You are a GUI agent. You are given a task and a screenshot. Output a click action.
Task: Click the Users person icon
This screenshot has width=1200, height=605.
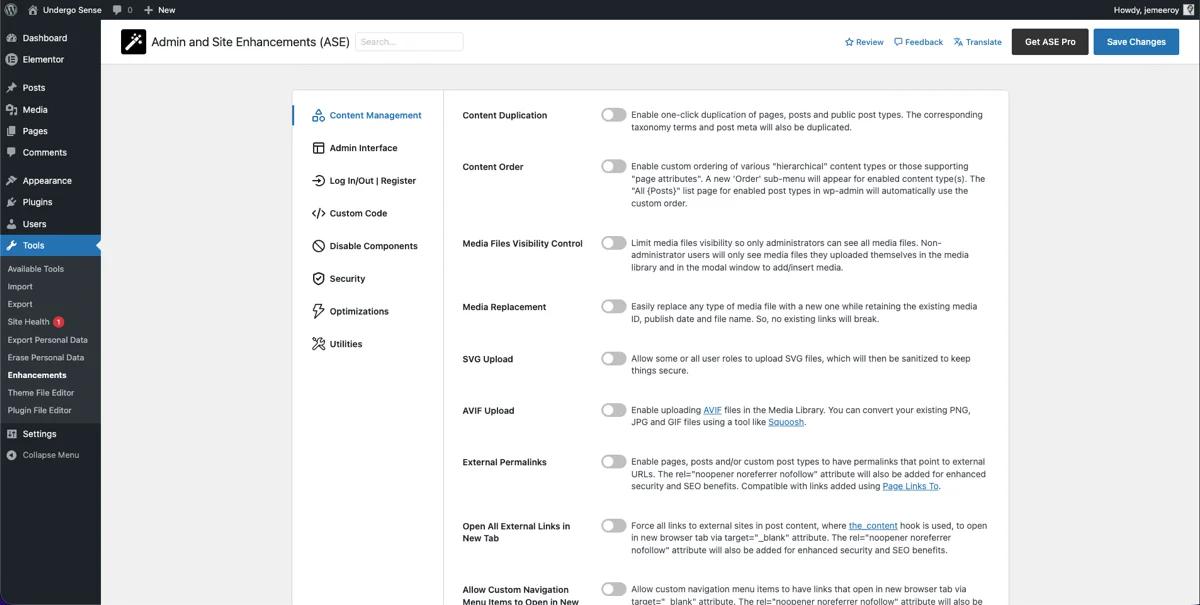(x=11, y=224)
